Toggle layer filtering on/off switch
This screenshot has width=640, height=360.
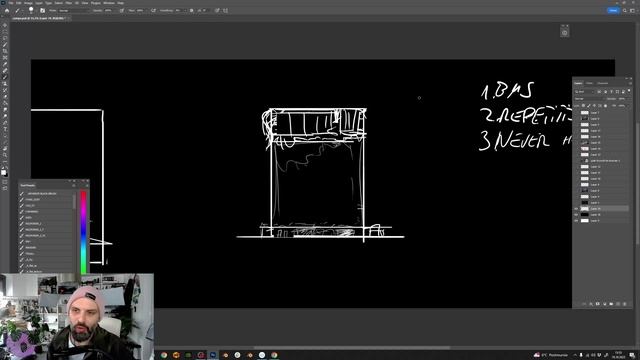(x=629, y=91)
